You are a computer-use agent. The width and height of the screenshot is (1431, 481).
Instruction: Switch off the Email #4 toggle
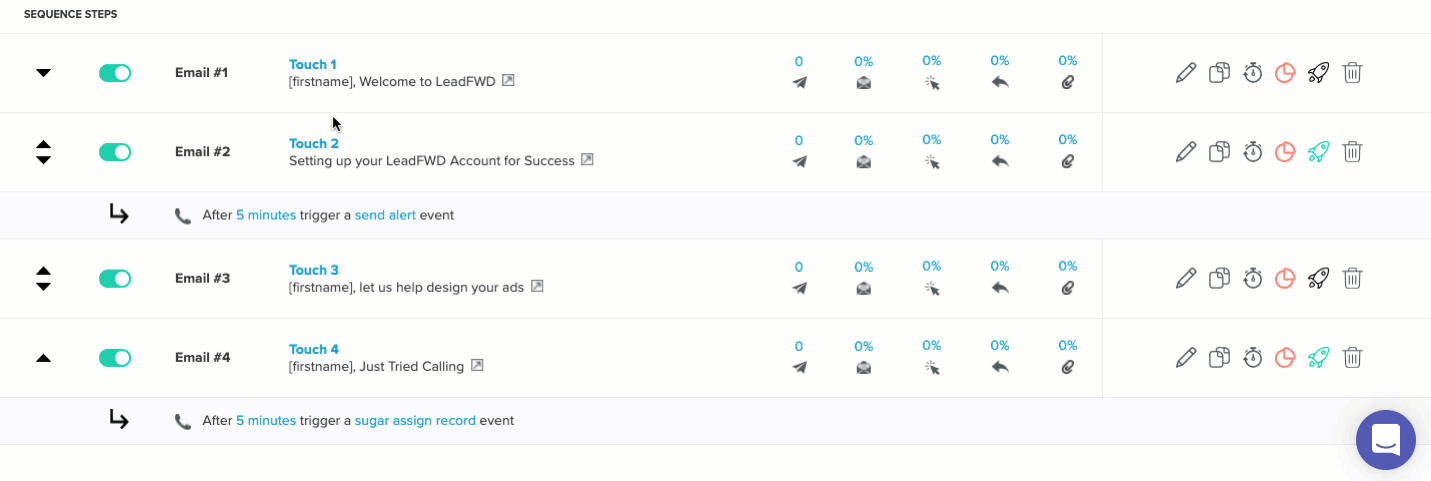(x=115, y=358)
